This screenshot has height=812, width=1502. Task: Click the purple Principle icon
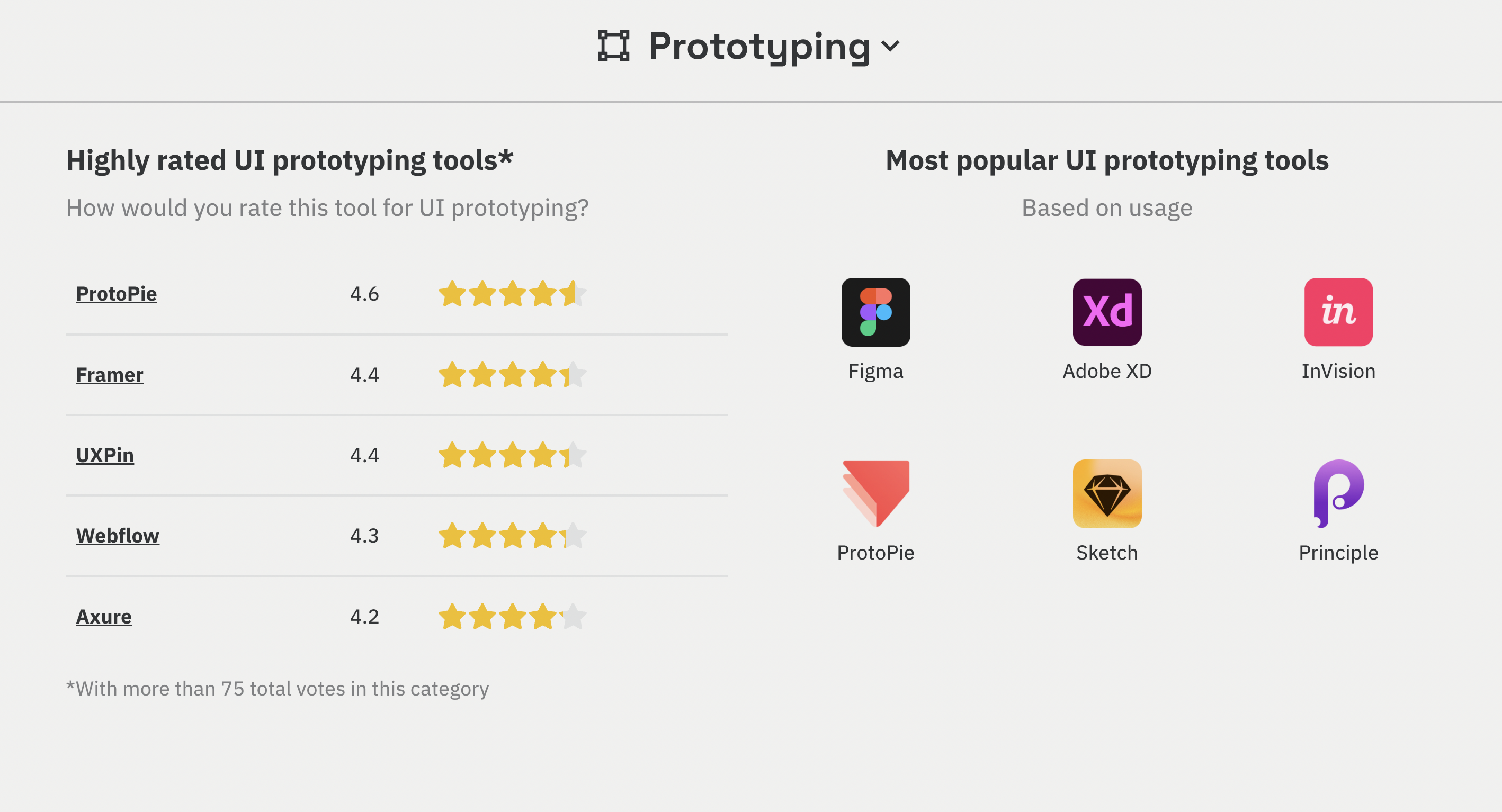(1338, 493)
